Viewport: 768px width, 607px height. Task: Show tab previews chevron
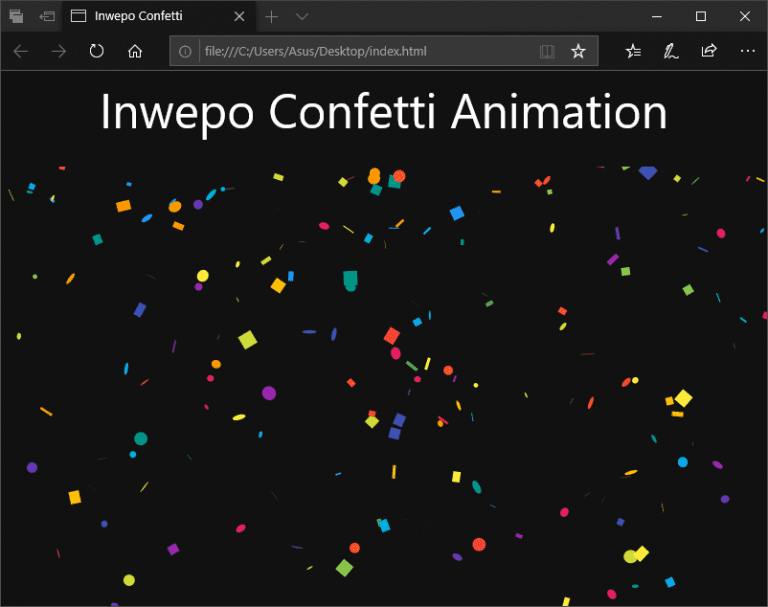pyautogui.click(x=302, y=17)
